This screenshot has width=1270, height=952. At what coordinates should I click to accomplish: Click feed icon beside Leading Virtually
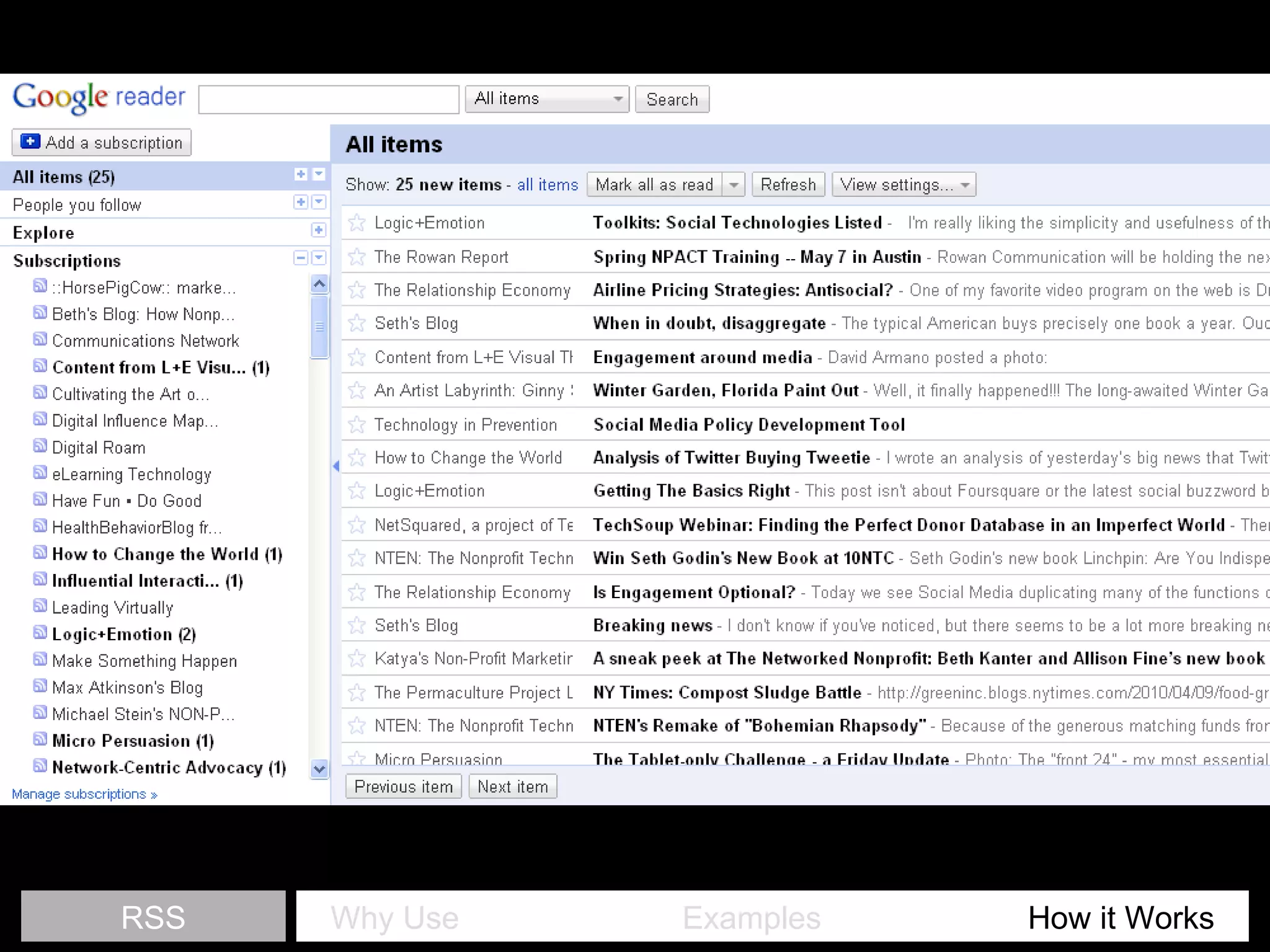(40, 606)
